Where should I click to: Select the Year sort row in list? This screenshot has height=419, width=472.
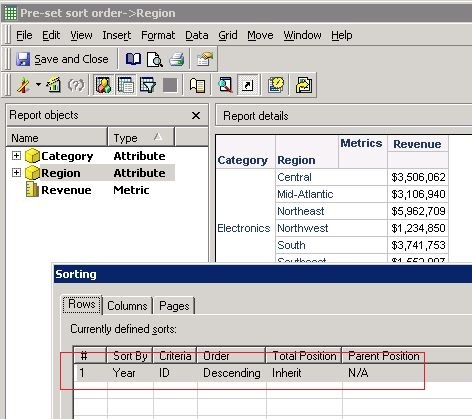pyautogui.click(x=249, y=373)
